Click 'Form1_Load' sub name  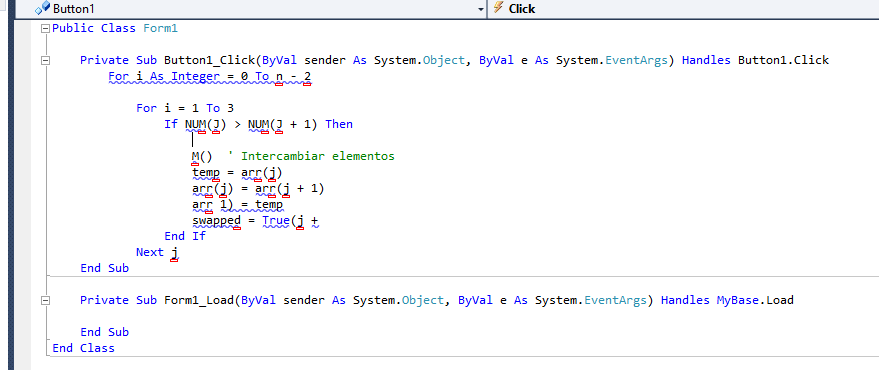click(198, 300)
